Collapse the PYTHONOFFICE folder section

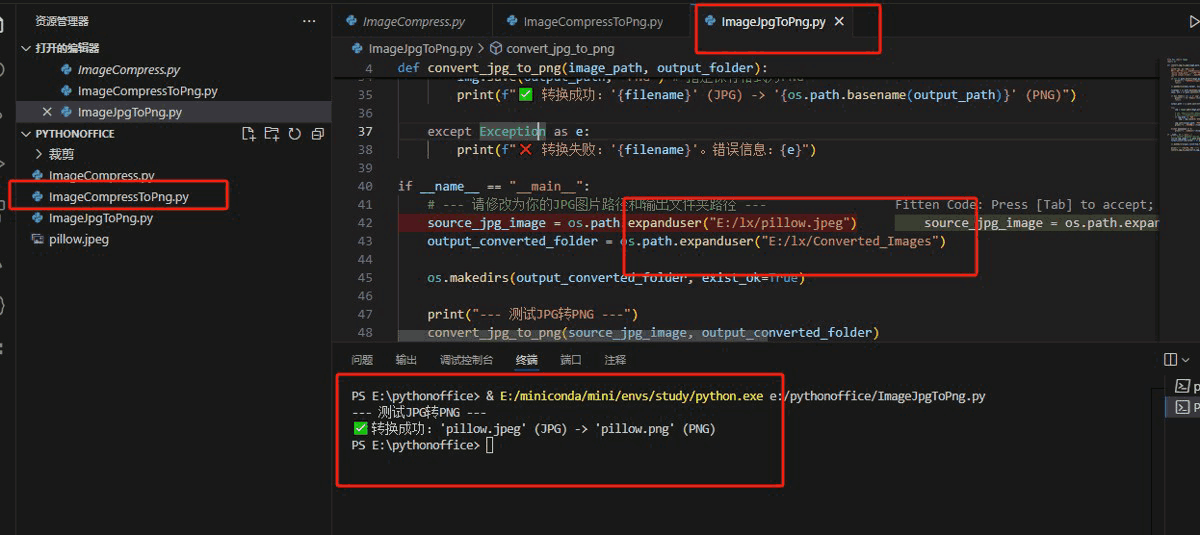tap(26, 134)
